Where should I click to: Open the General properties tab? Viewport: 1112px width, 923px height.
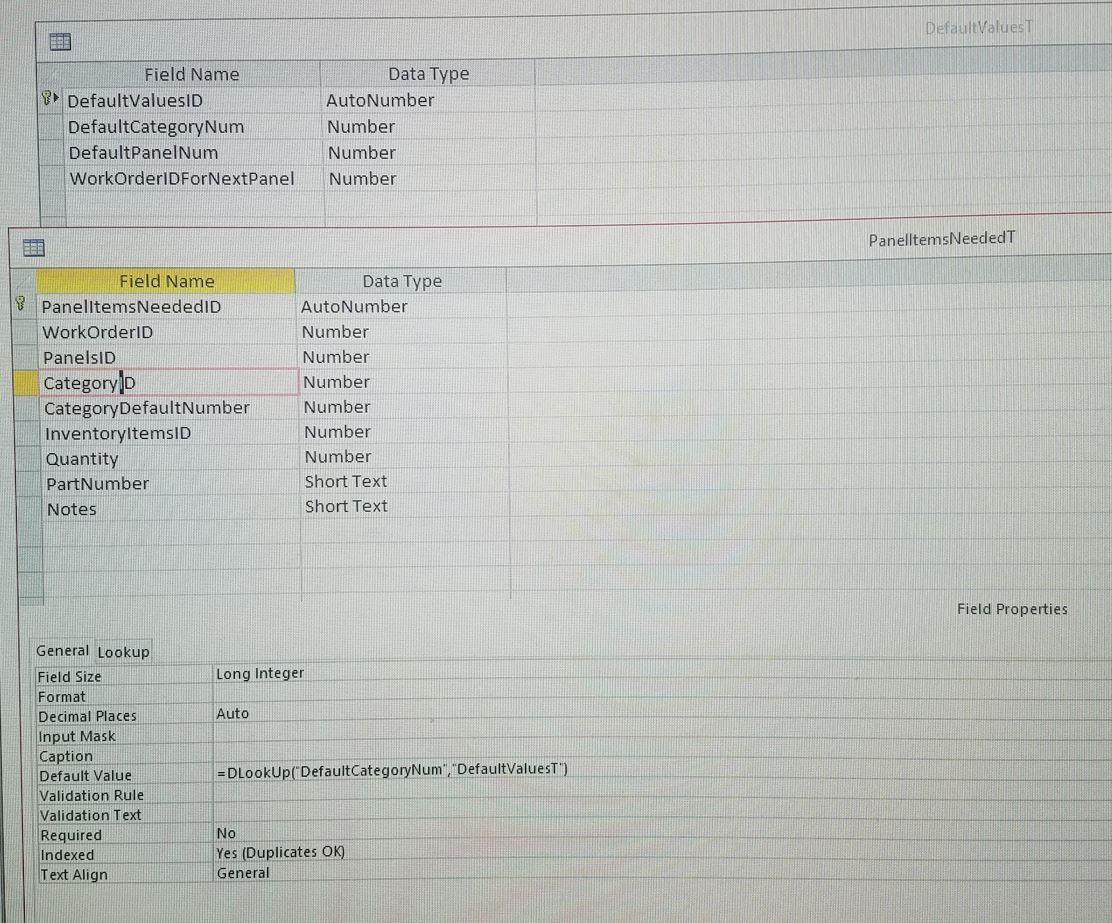(x=62, y=651)
